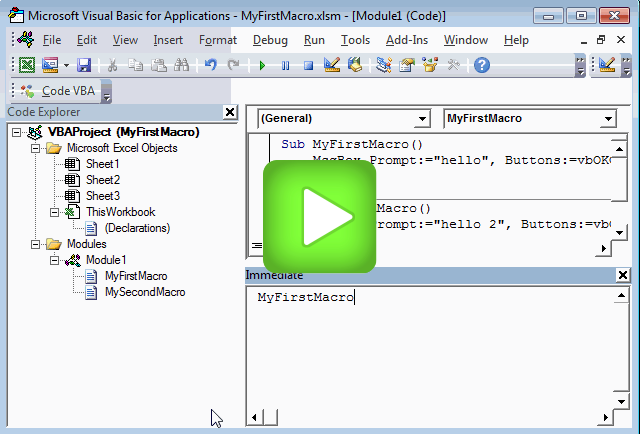Open the Edit menu

(x=87, y=40)
